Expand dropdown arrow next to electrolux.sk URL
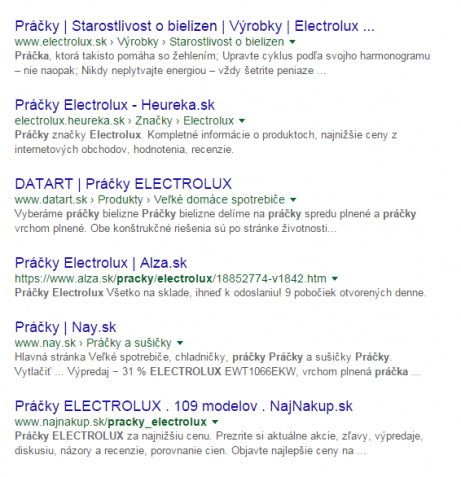 point(292,42)
